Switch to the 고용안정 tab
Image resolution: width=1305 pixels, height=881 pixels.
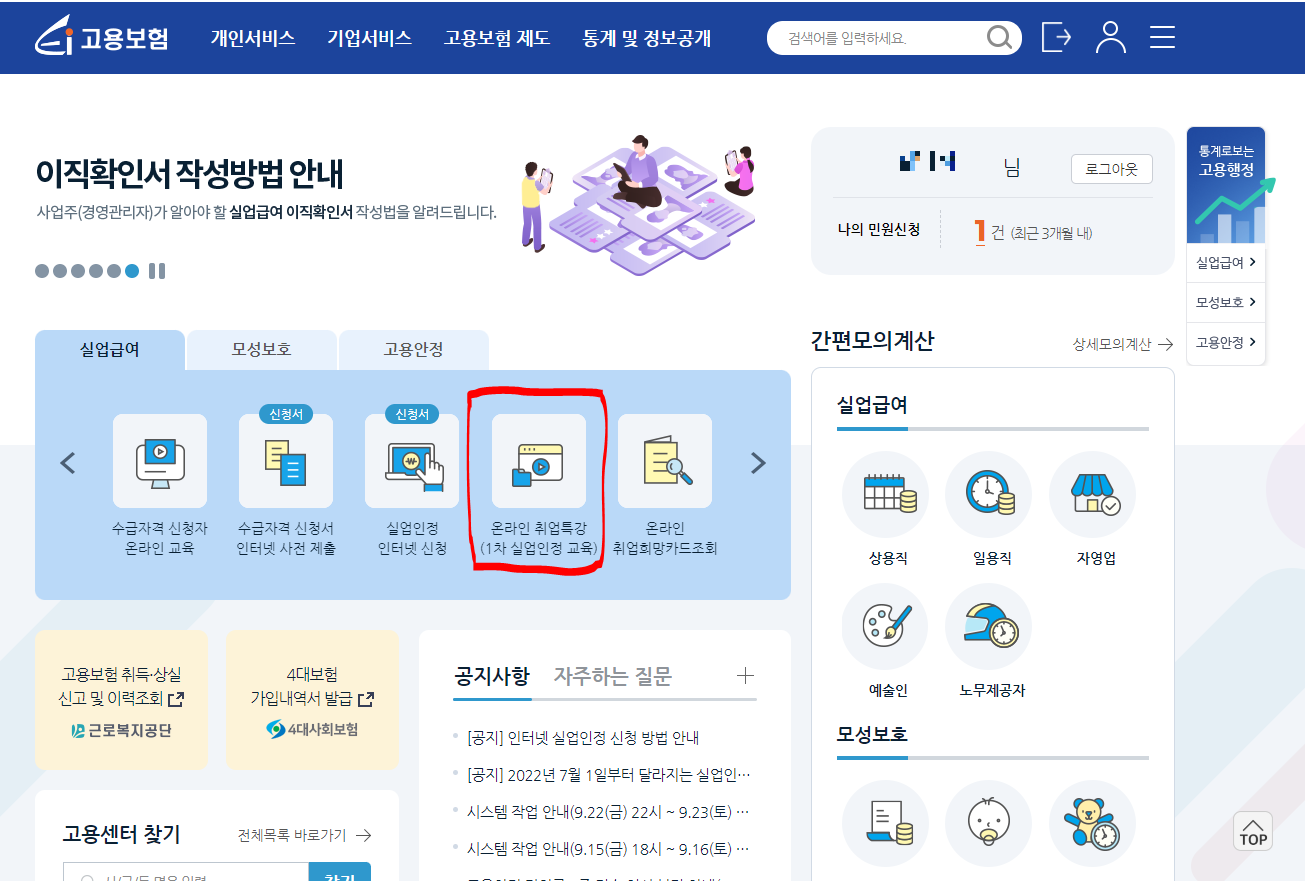414,350
